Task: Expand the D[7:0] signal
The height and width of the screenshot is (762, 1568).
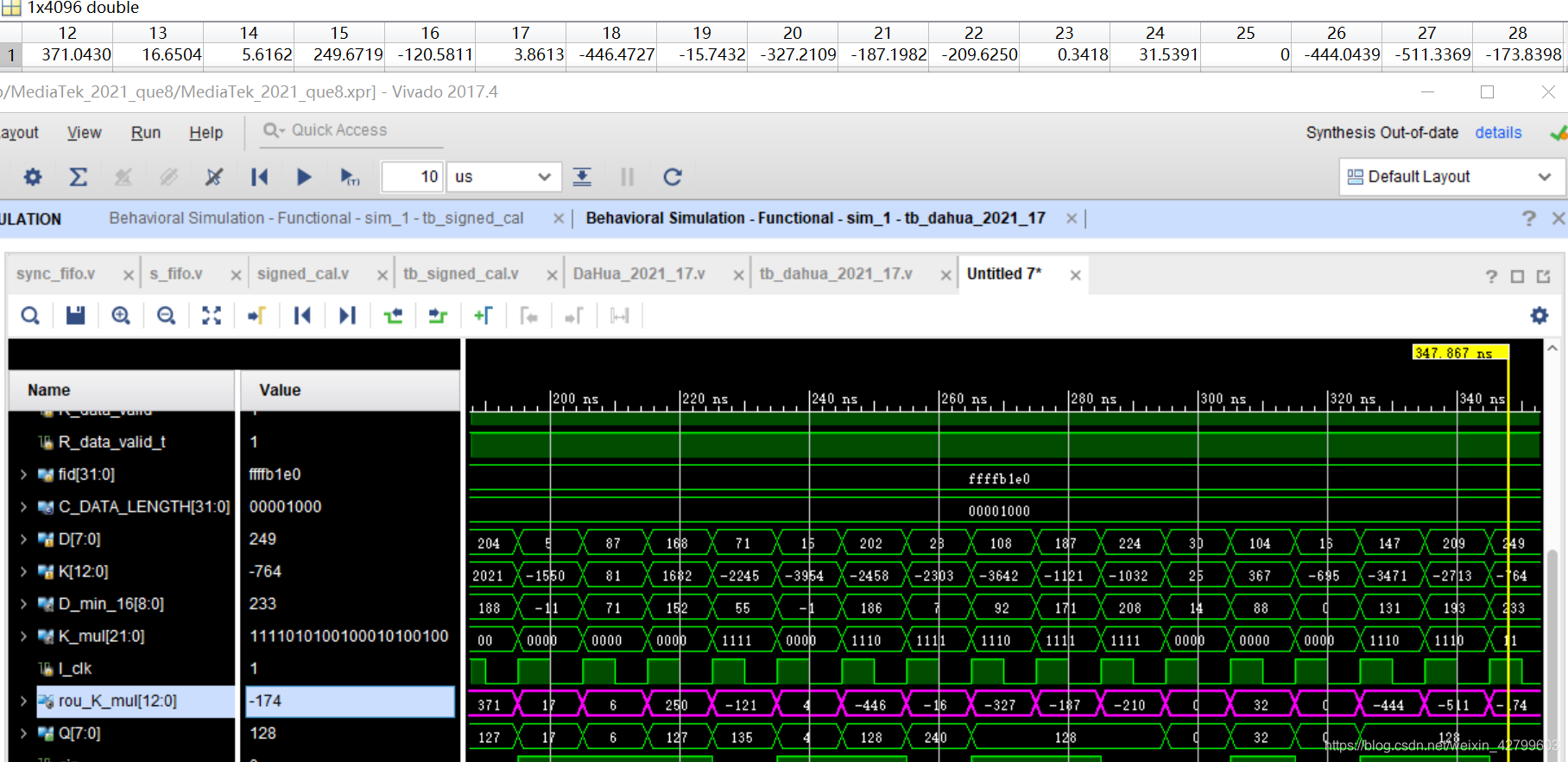Action: 23,539
